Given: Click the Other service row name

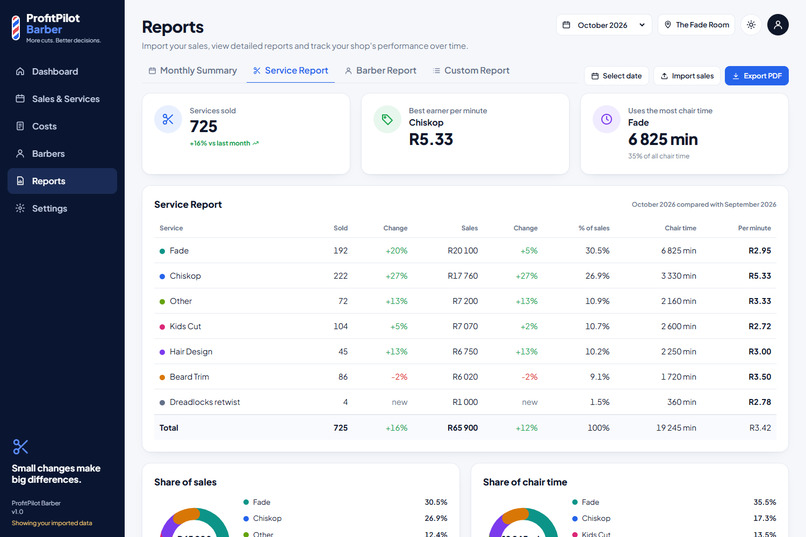Looking at the screenshot, I should coord(180,301).
